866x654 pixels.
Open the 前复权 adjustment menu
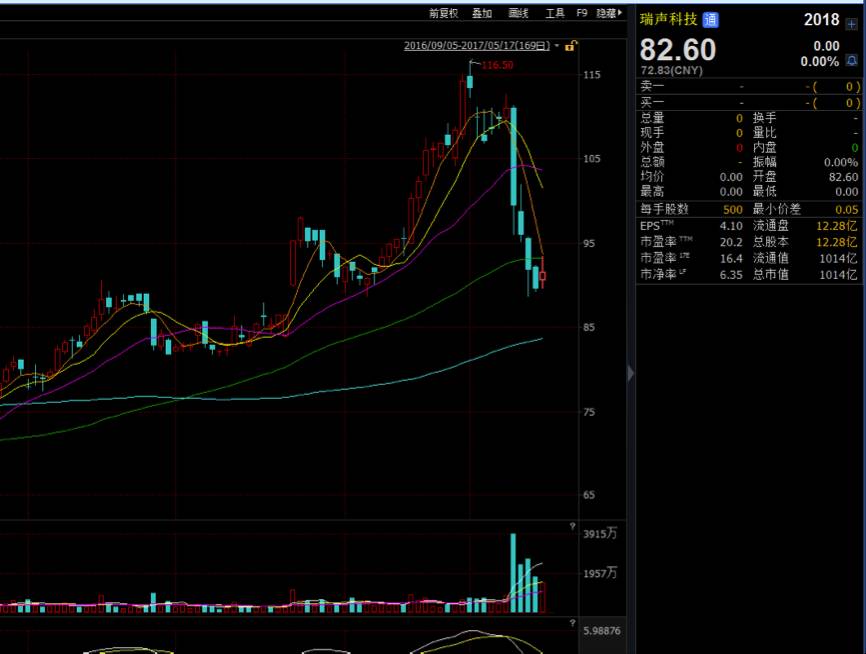pos(443,13)
